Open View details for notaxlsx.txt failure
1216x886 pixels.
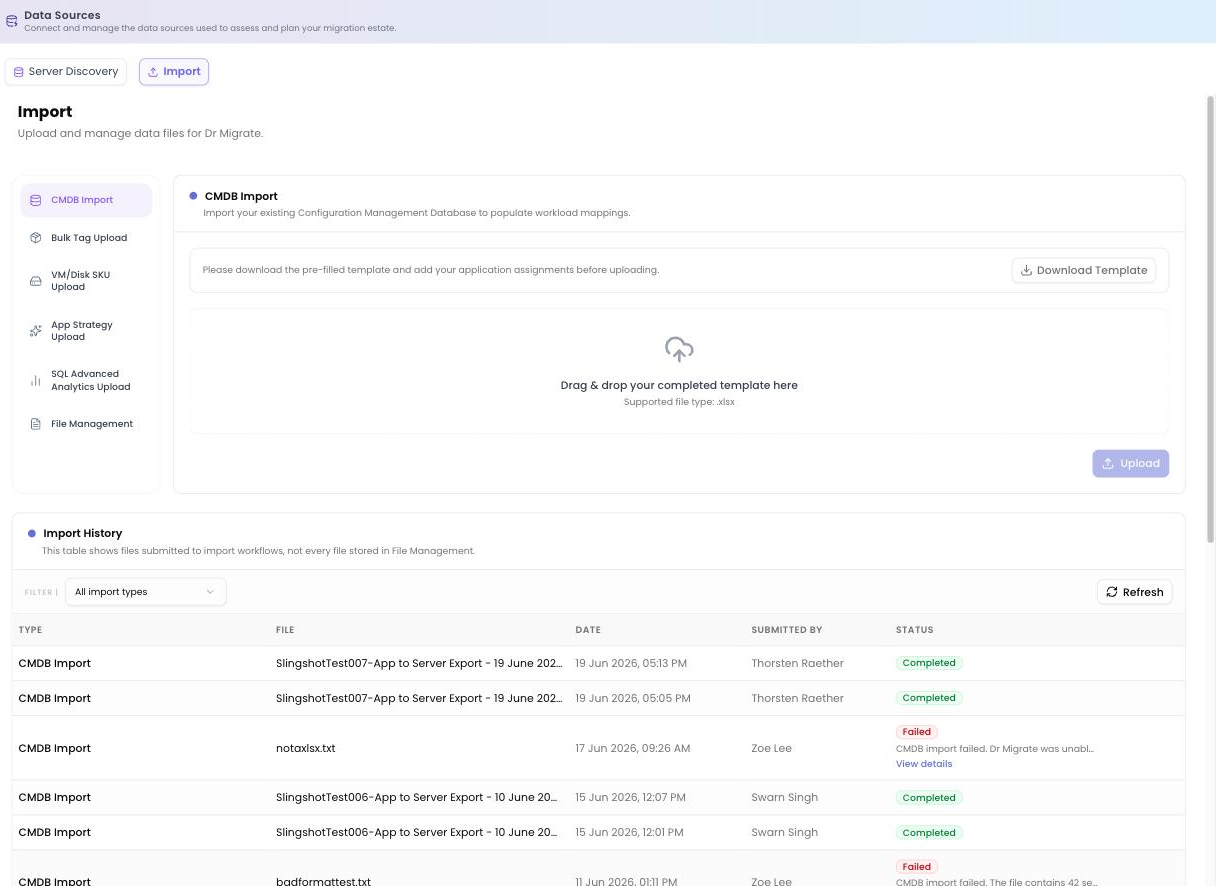click(924, 764)
